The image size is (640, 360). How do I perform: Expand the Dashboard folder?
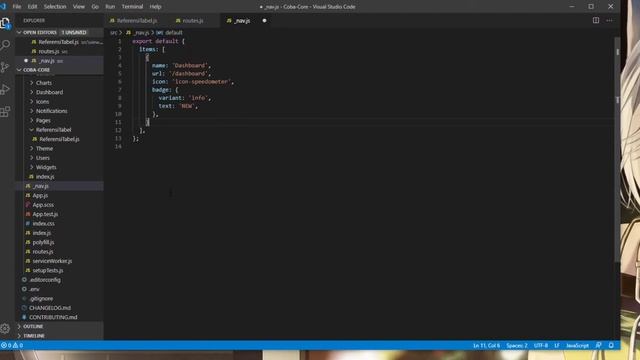pyautogui.click(x=60, y=92)
